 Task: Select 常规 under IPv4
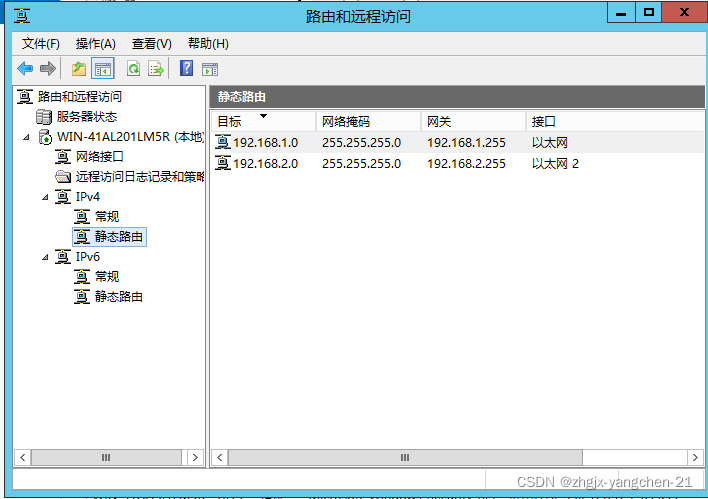point(107,217)
